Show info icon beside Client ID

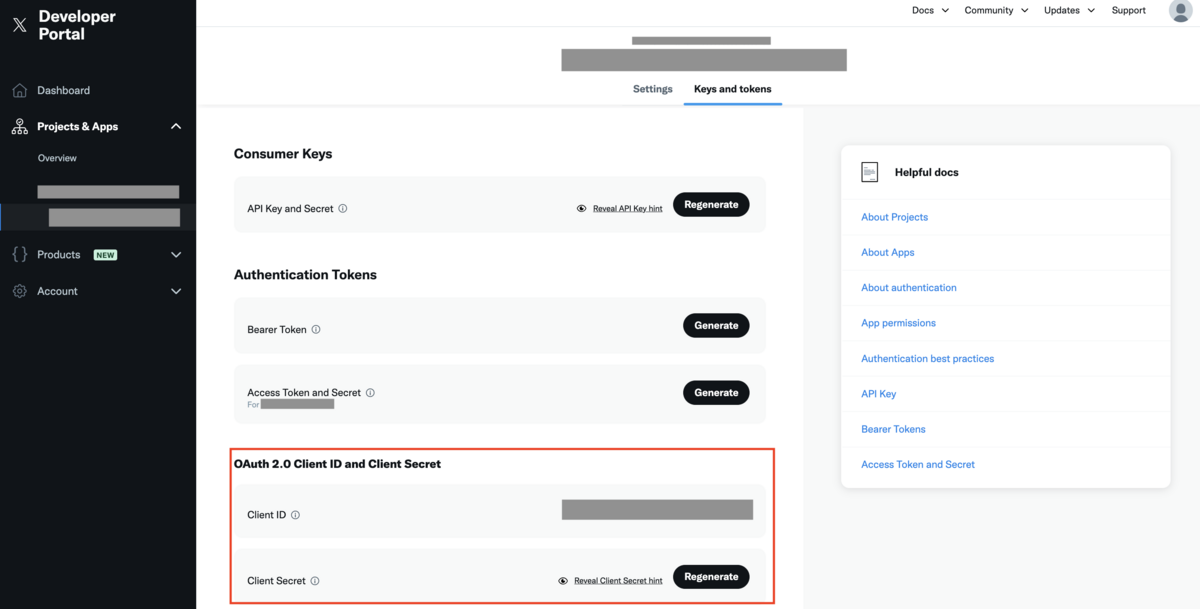(x=295, y=515)
